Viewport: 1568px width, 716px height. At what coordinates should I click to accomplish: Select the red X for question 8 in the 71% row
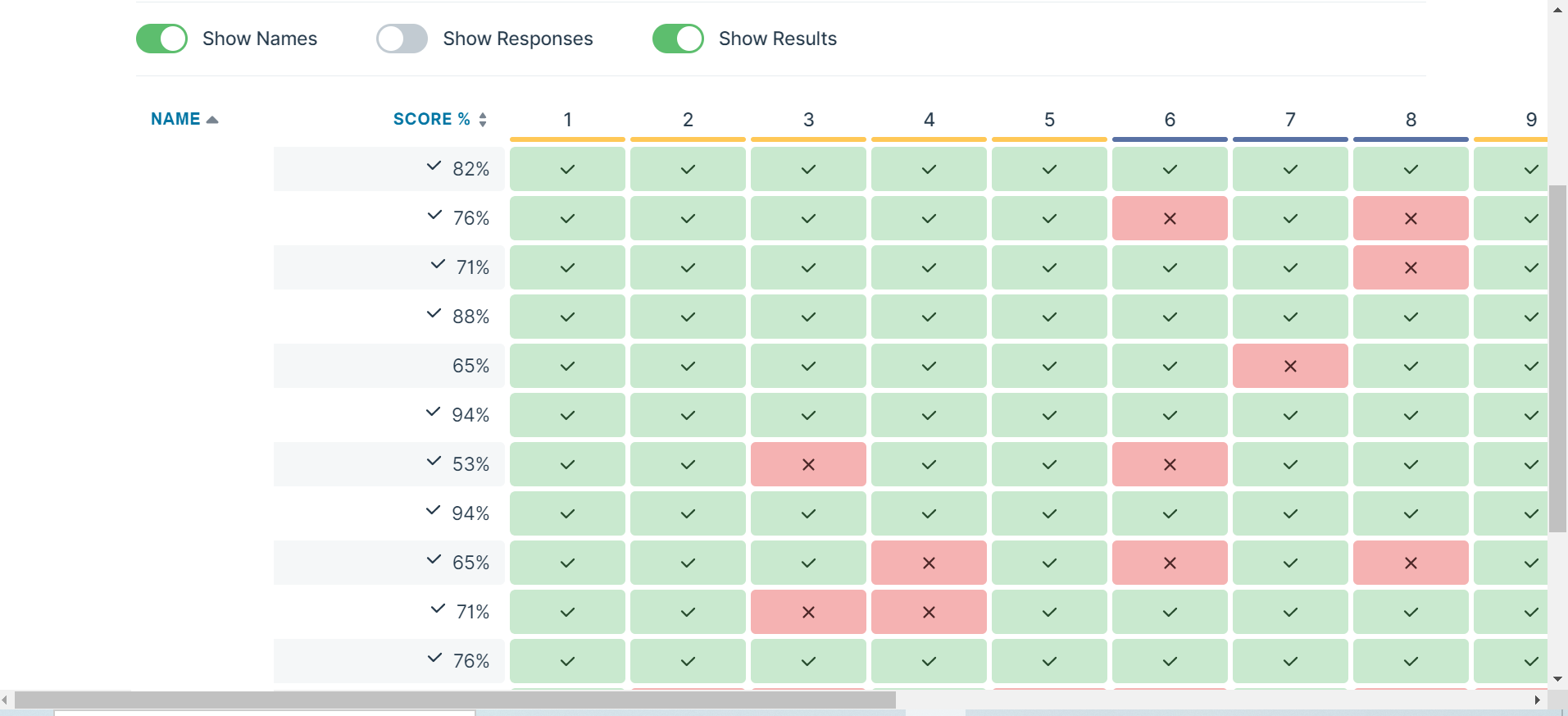click(x=1410, y=267)
